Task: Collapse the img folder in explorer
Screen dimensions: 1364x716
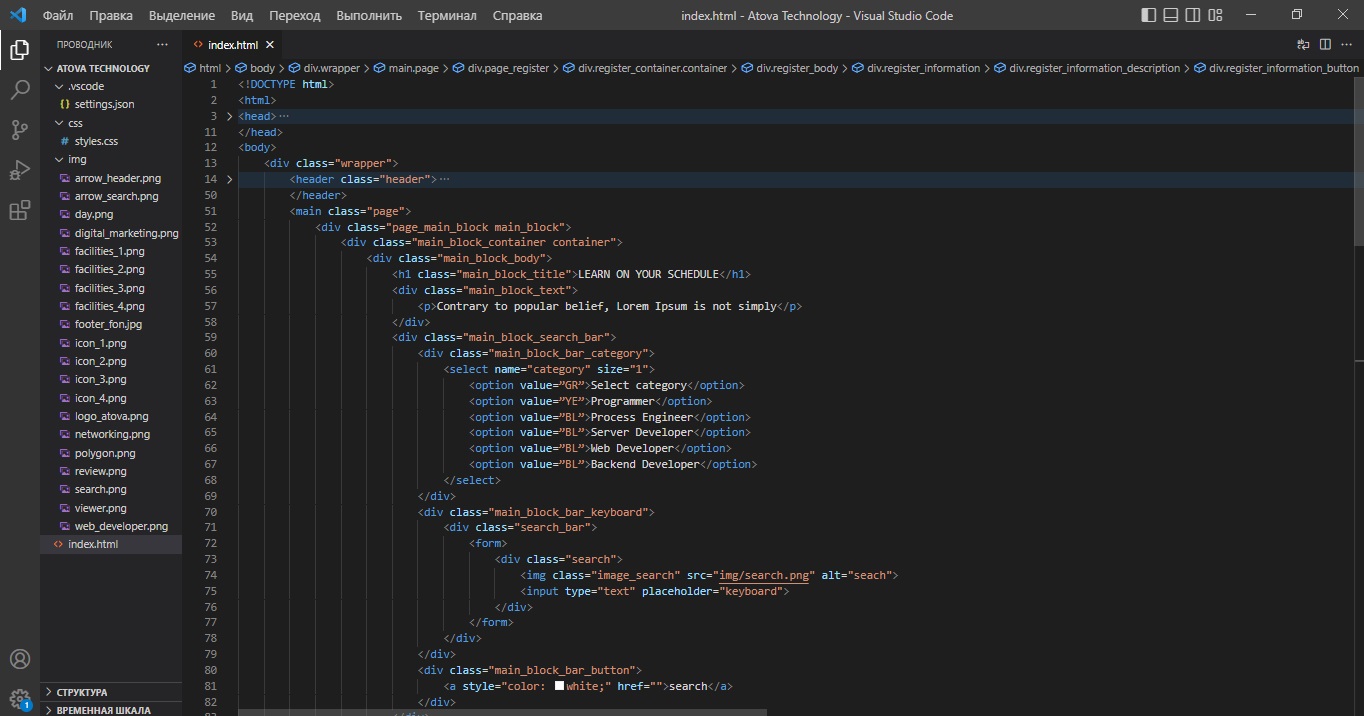Action: point(76,160)
